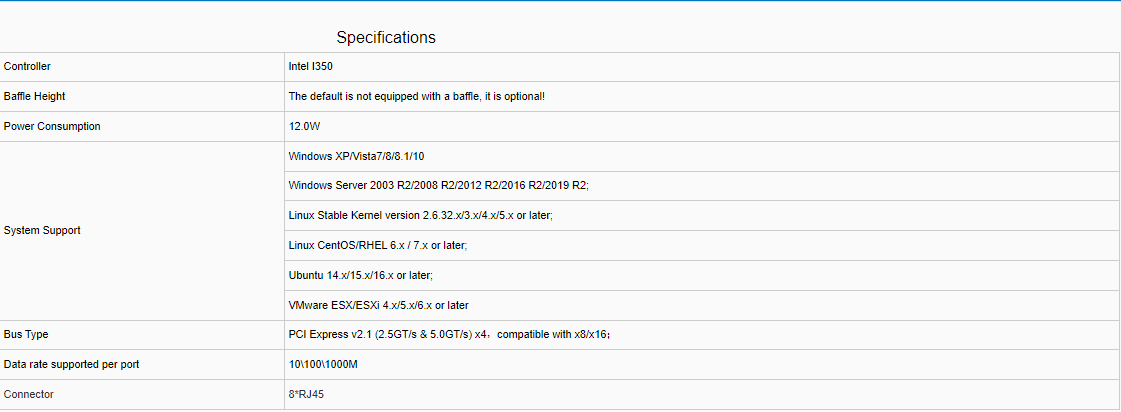Image resolution: width=1121 pixels, height=412 pixels.
Task: Select the 8*RJ45 value
Action: (x=306, y=395)
